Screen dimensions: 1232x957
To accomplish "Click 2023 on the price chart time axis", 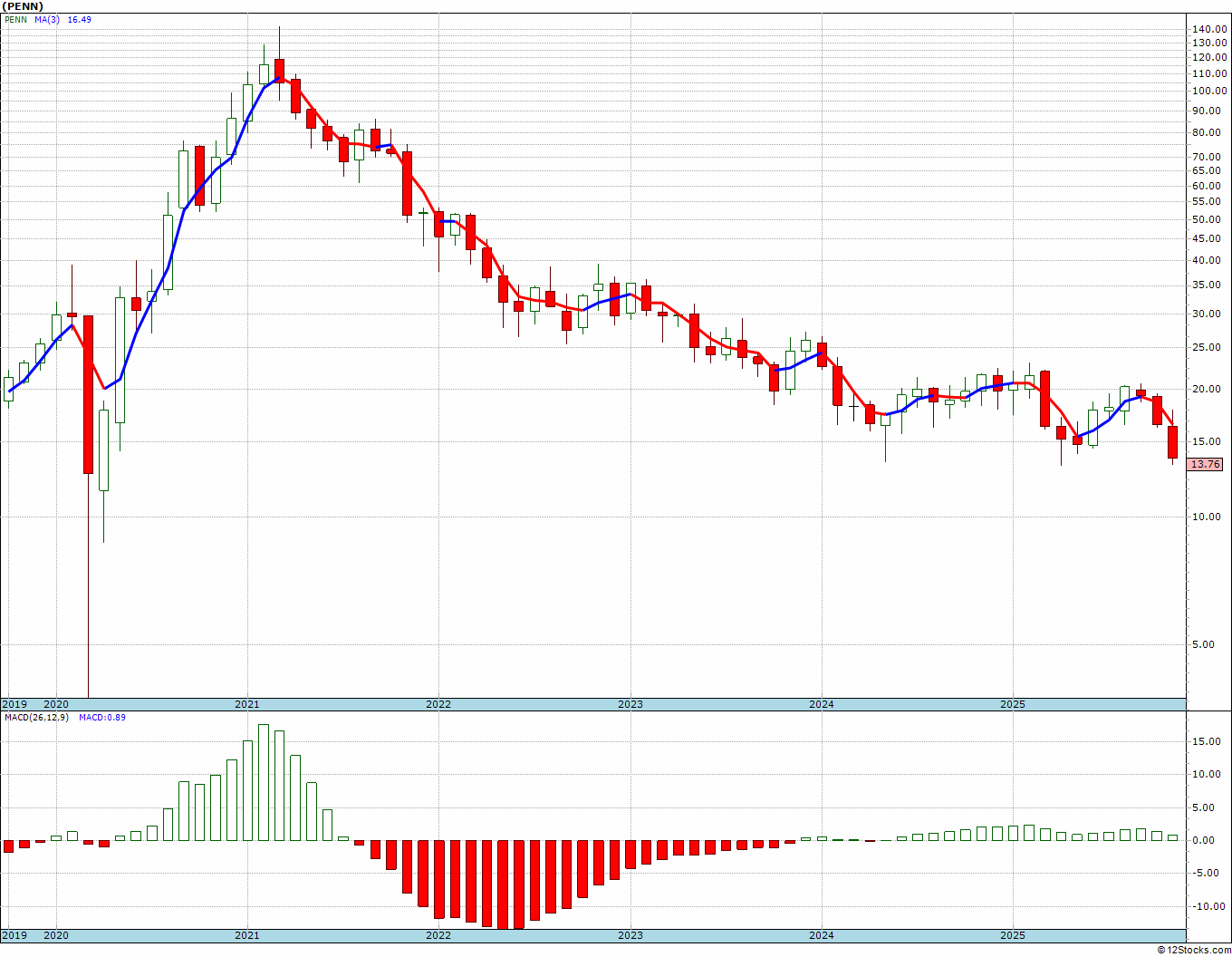I will (630, 704).
